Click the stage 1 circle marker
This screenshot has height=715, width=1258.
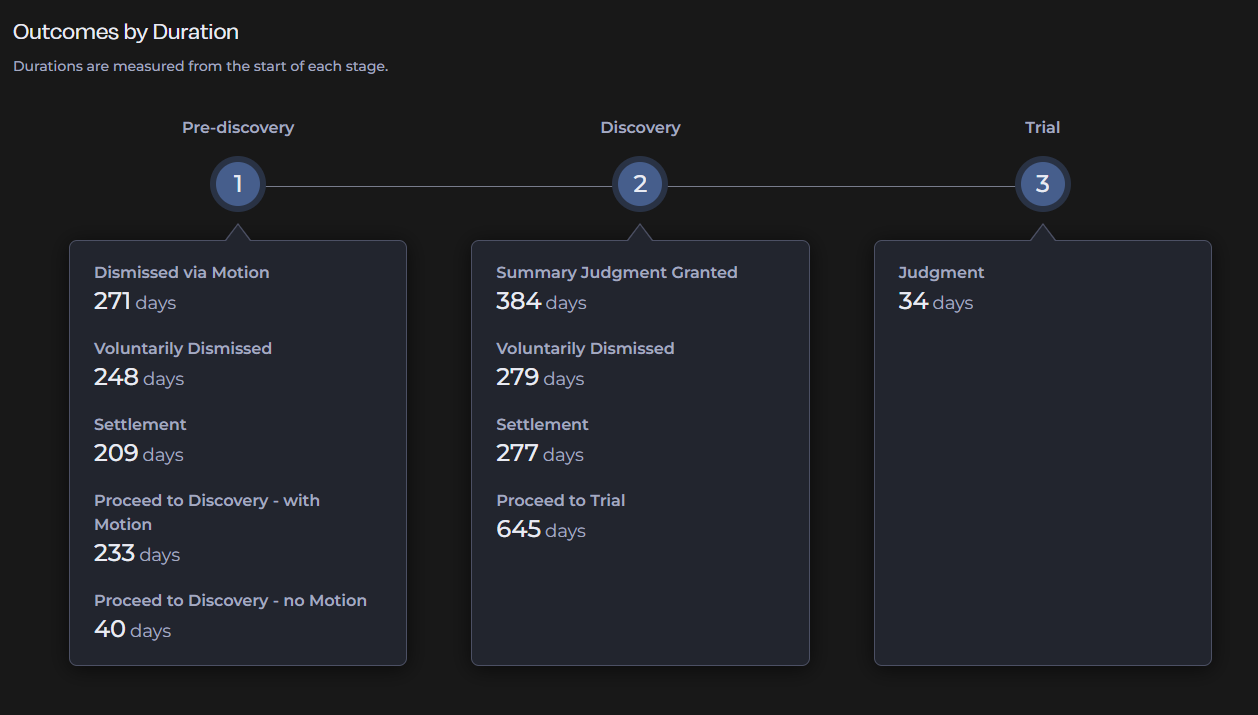[x=238, y=184]
